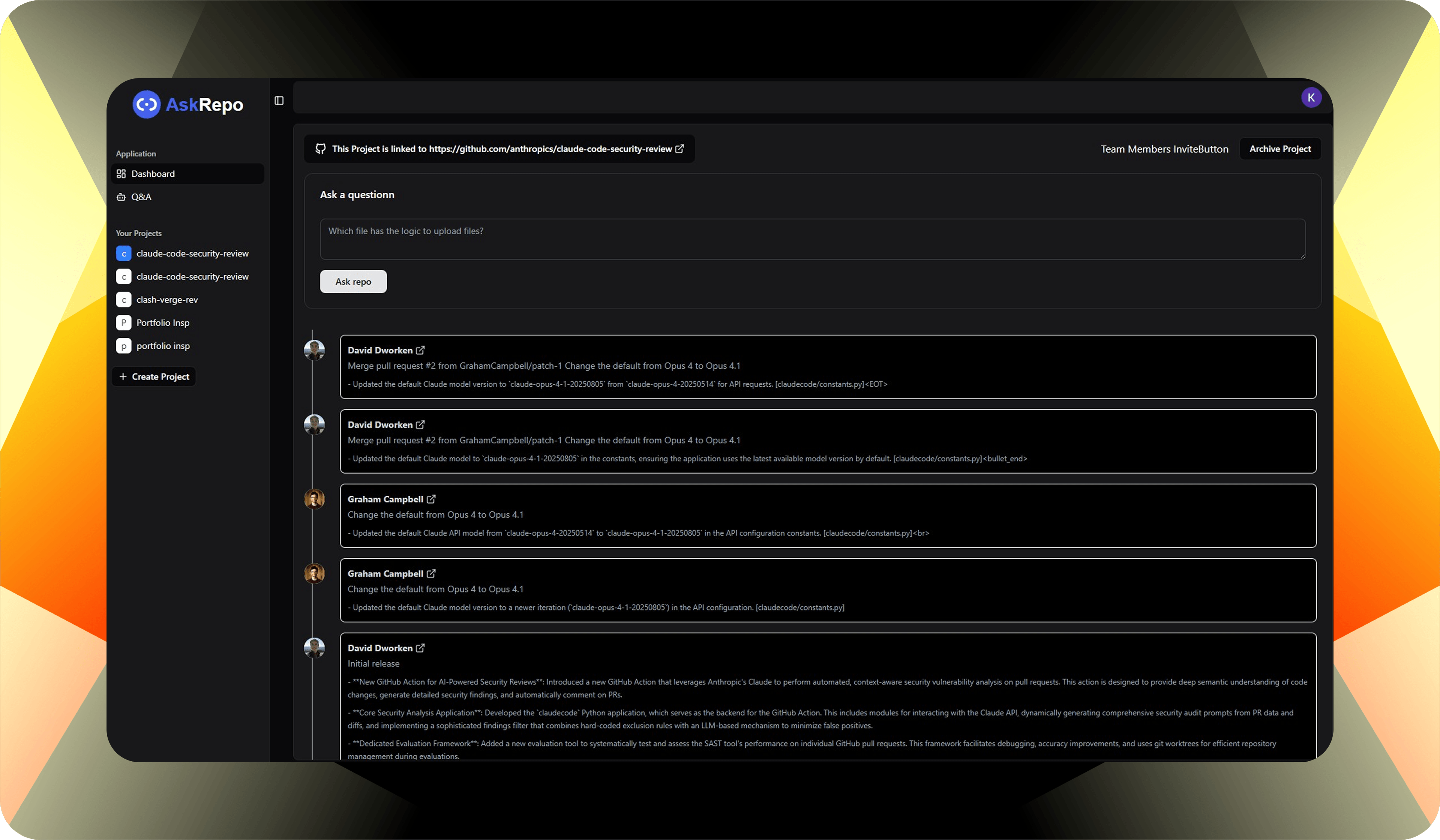The width and height of the screenshot is (1440, 840).
Task: Click Create Project in the sidebar
Action: pos(153,376)
